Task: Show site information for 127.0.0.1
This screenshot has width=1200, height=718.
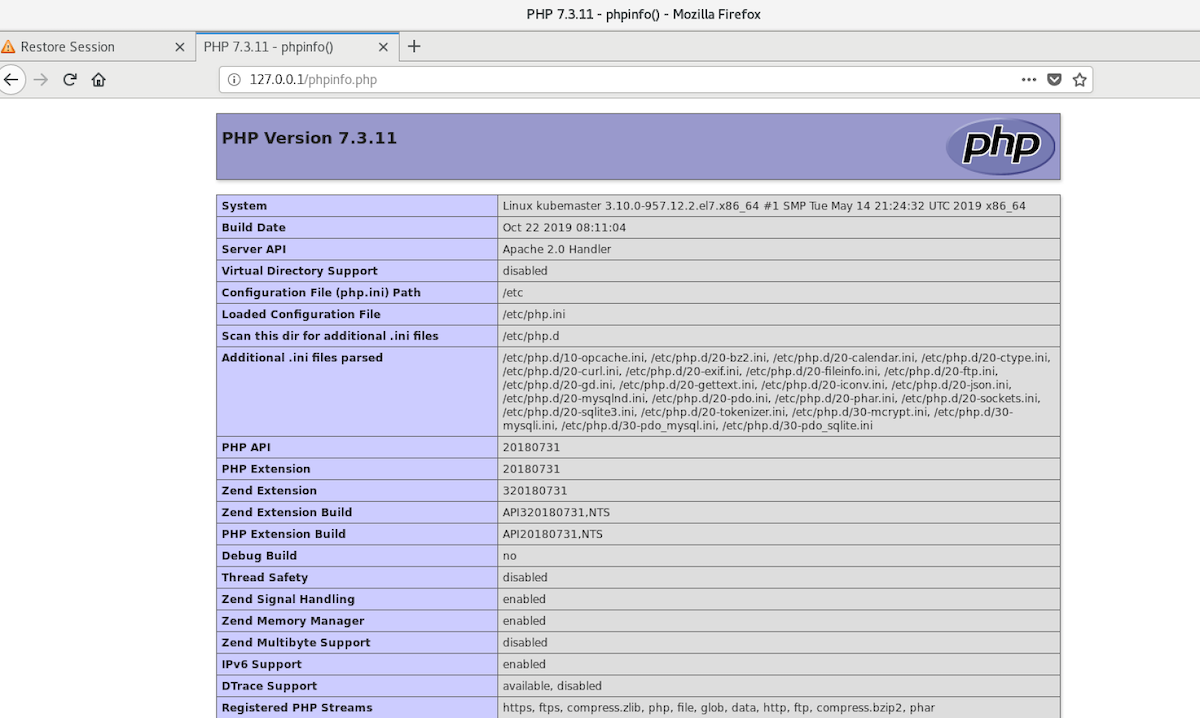Action: pyautogui.click(x=234, y=80)
